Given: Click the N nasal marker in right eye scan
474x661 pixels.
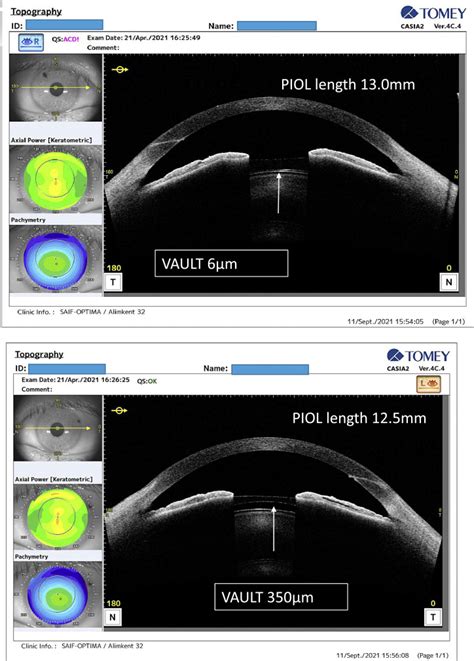Looking at the screenshot, I should click(x=449, y=282).
